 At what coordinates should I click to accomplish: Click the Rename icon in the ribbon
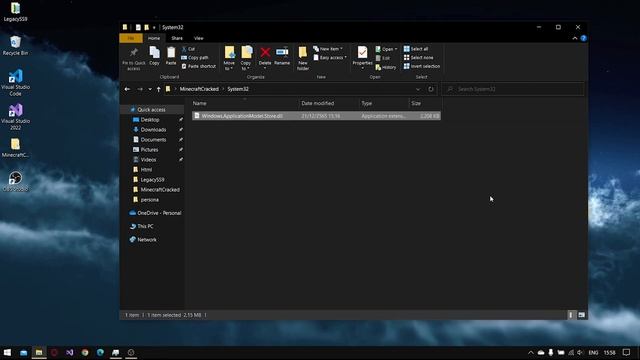click(x=282, y=56)
